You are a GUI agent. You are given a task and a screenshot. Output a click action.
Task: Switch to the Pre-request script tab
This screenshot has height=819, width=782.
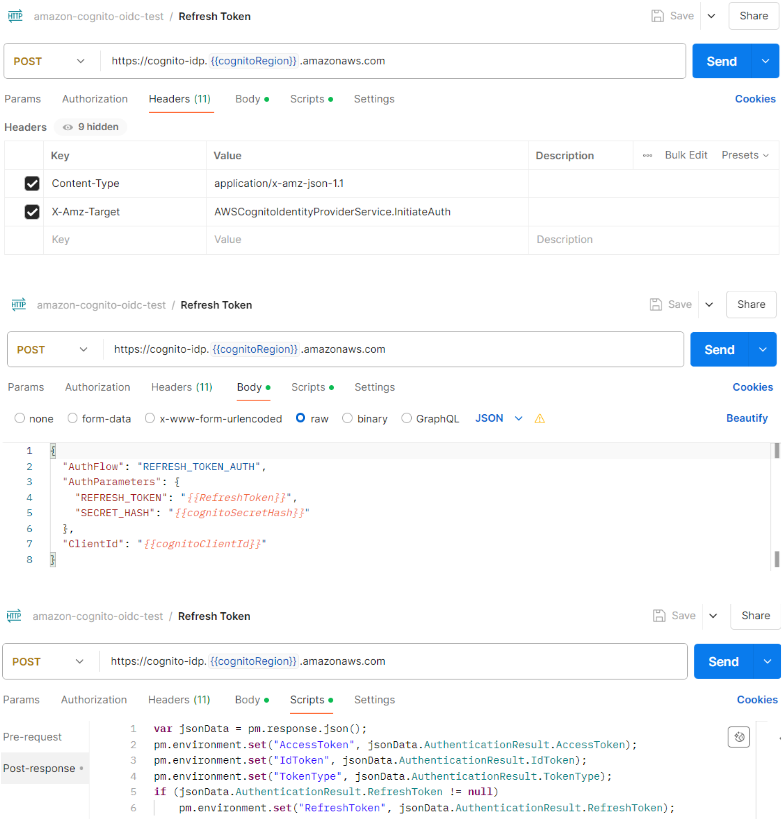[x=32, y=737]
